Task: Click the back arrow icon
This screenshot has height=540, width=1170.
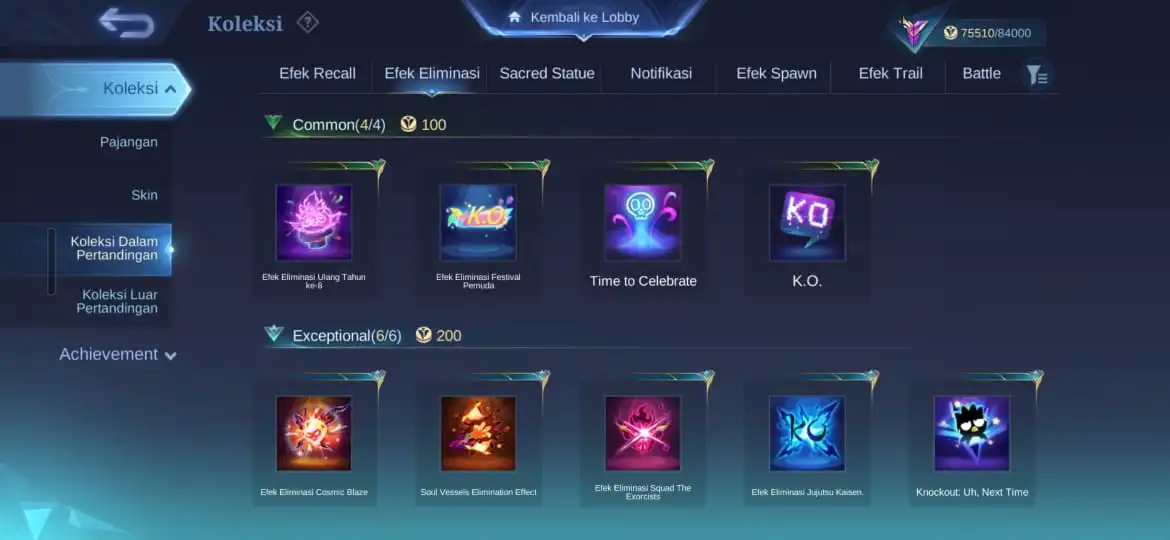Action: pos(127,23)
